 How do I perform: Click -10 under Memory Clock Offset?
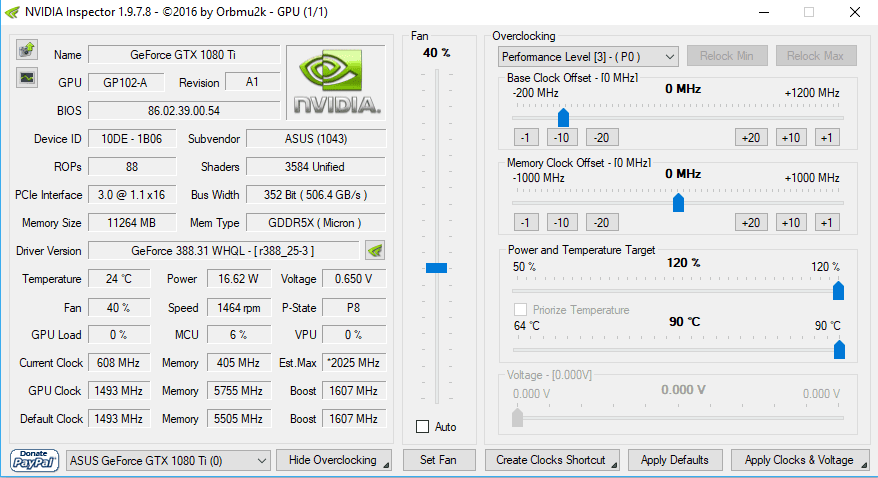point(562,222)
